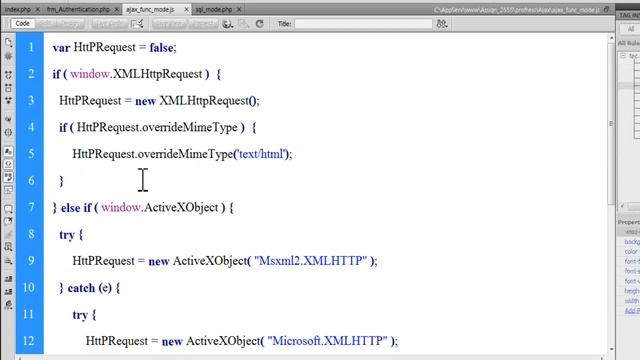Click 'window.ActiveXObject' on line 7
The image size is (640, 360).
(160, 208)
